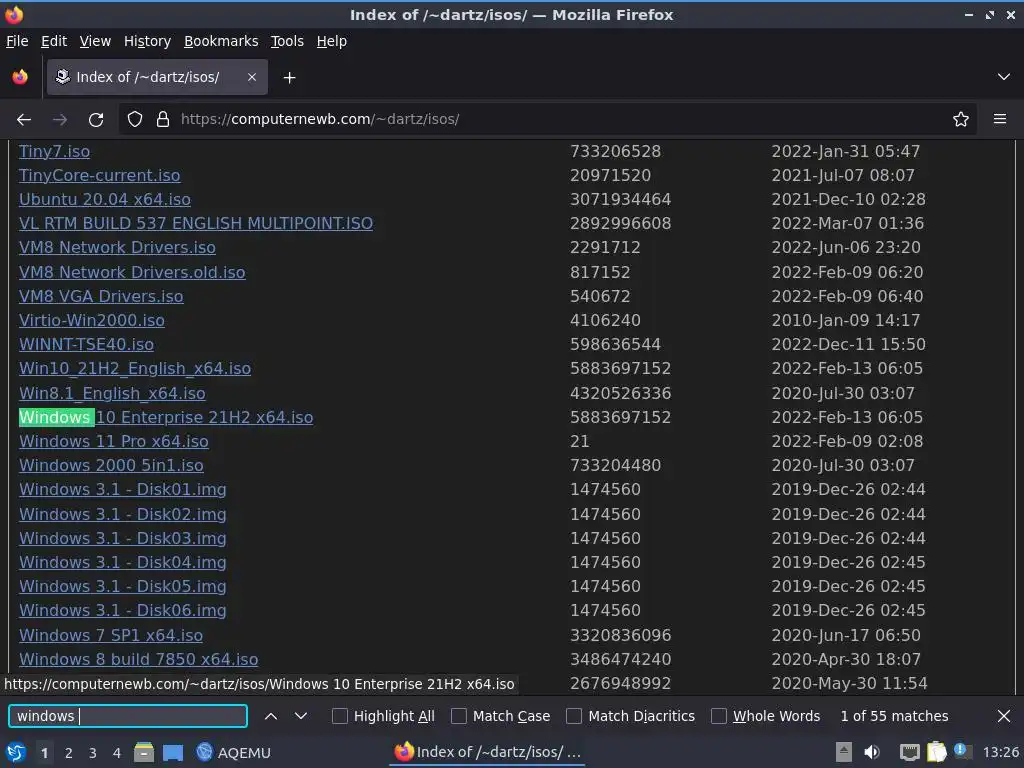This screenshot has width=1024, height=768.
Task: Switch to workspace 4
Action: tap(117, 754)
